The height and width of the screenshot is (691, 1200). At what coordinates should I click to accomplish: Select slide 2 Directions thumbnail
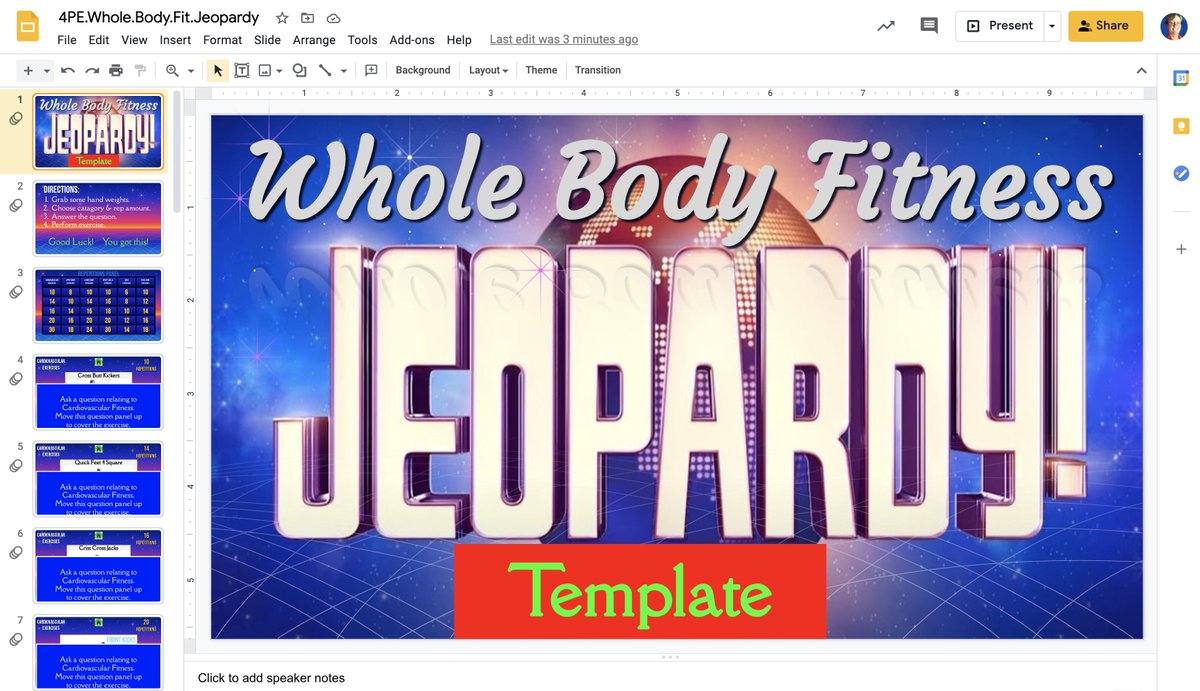point(98,218)
